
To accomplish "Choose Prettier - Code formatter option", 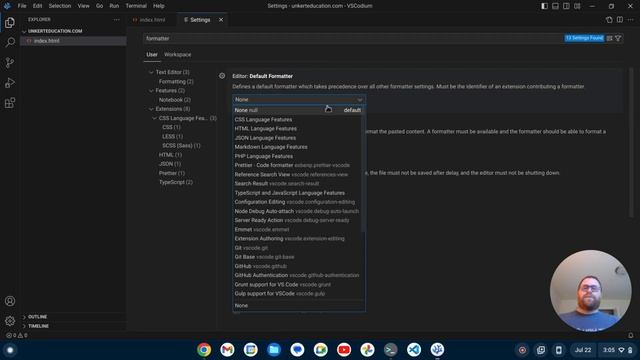I will pos(297,165).
